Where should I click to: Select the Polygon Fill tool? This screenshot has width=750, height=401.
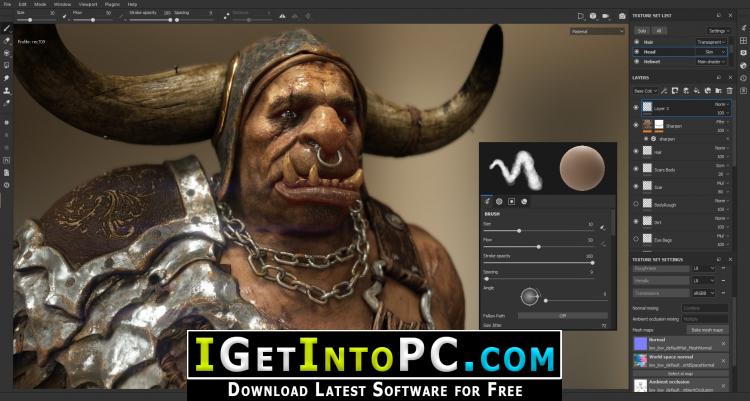[x=7, y=65]
